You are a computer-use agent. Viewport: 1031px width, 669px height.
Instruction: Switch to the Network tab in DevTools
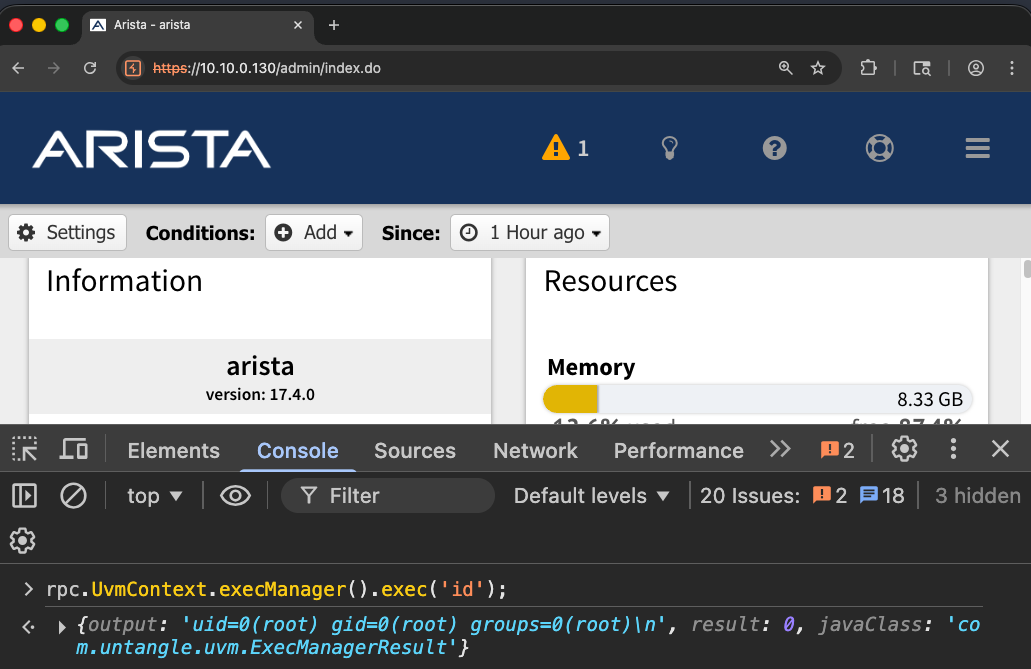point(534,450)
